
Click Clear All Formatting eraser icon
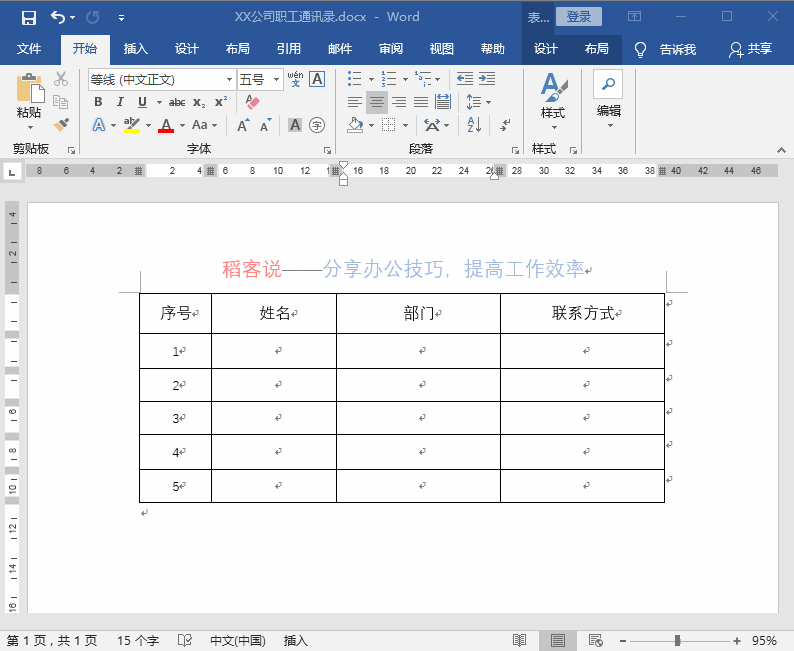pyautogui.click(x=252, y=102)
